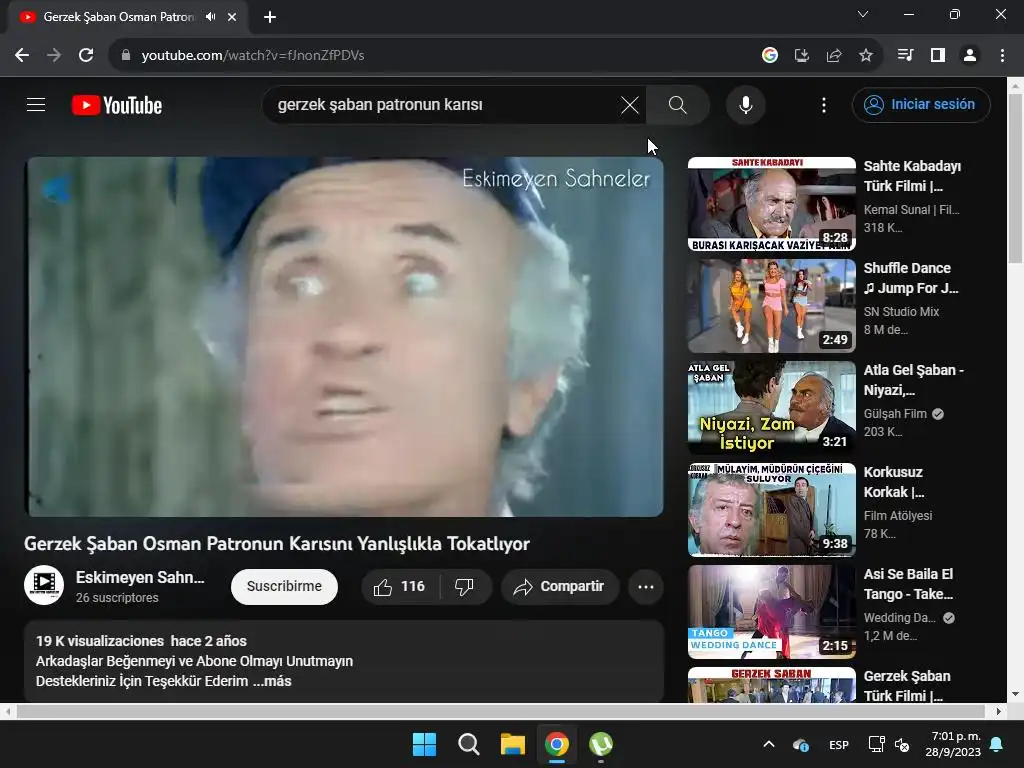Open Korkusuz Korkak video thumbnail

[x=771, y=509]
